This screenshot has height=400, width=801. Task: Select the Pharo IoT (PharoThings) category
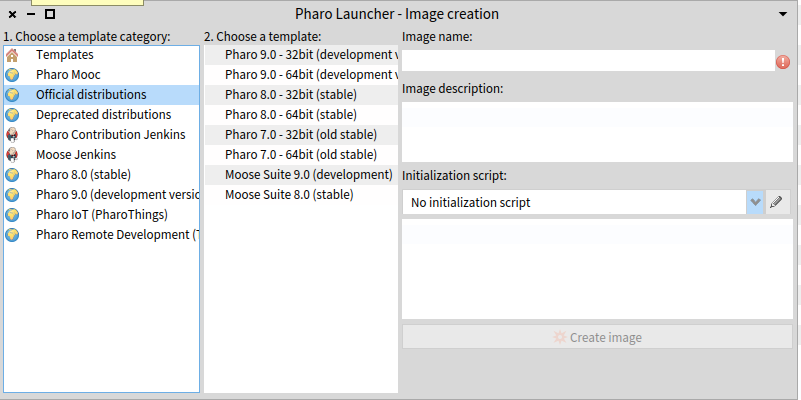pyautogui.click(x=101, y=215)
